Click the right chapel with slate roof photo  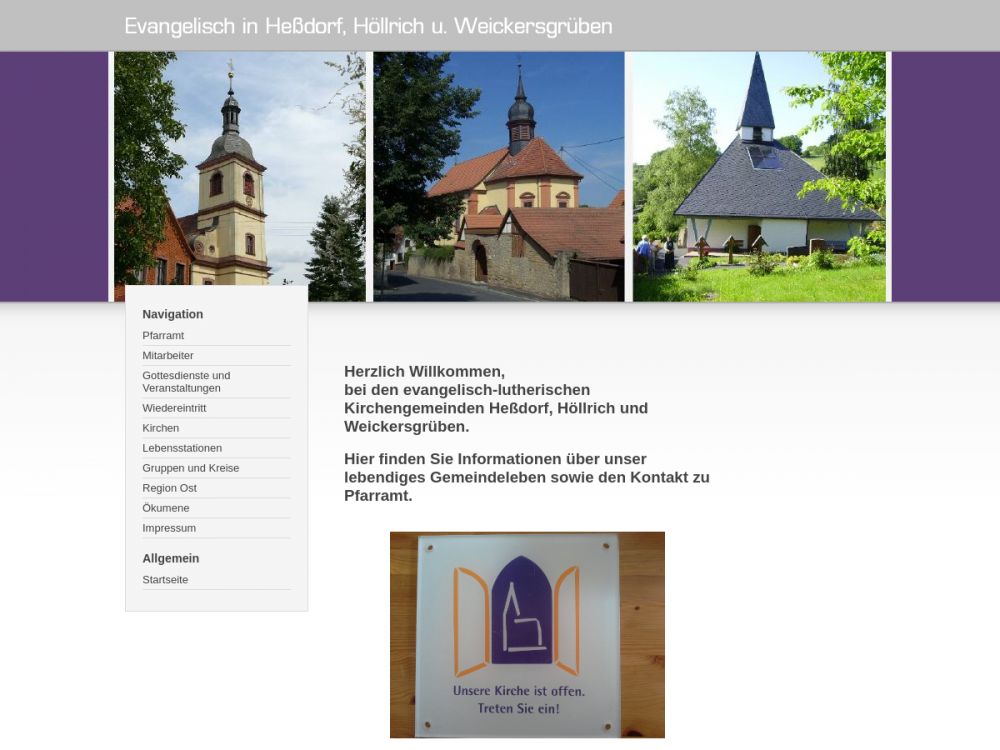pos(759,176)
